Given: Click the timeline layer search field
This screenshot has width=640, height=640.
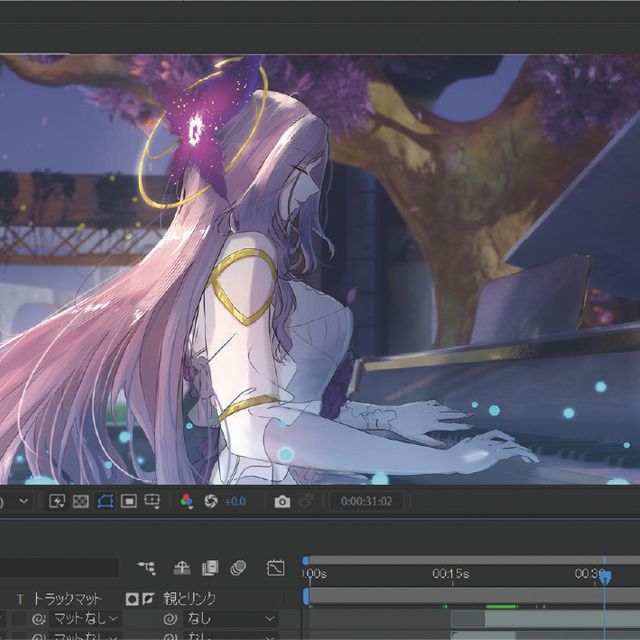Looking at the screenshot, I should pyautogui.click(x=59, y=567).
